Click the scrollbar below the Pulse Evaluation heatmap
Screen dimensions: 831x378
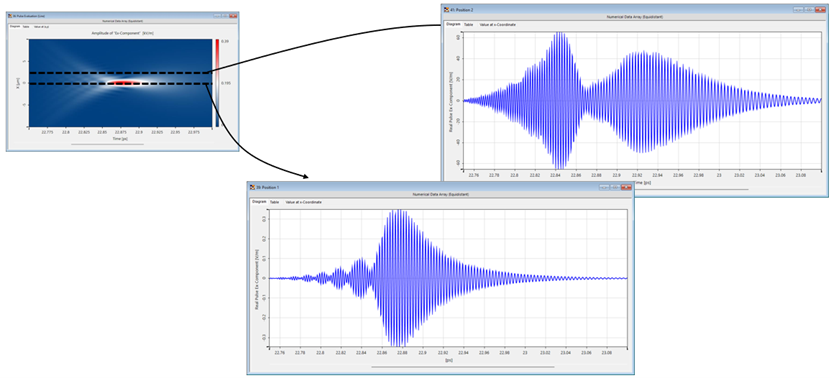[108, 144]
